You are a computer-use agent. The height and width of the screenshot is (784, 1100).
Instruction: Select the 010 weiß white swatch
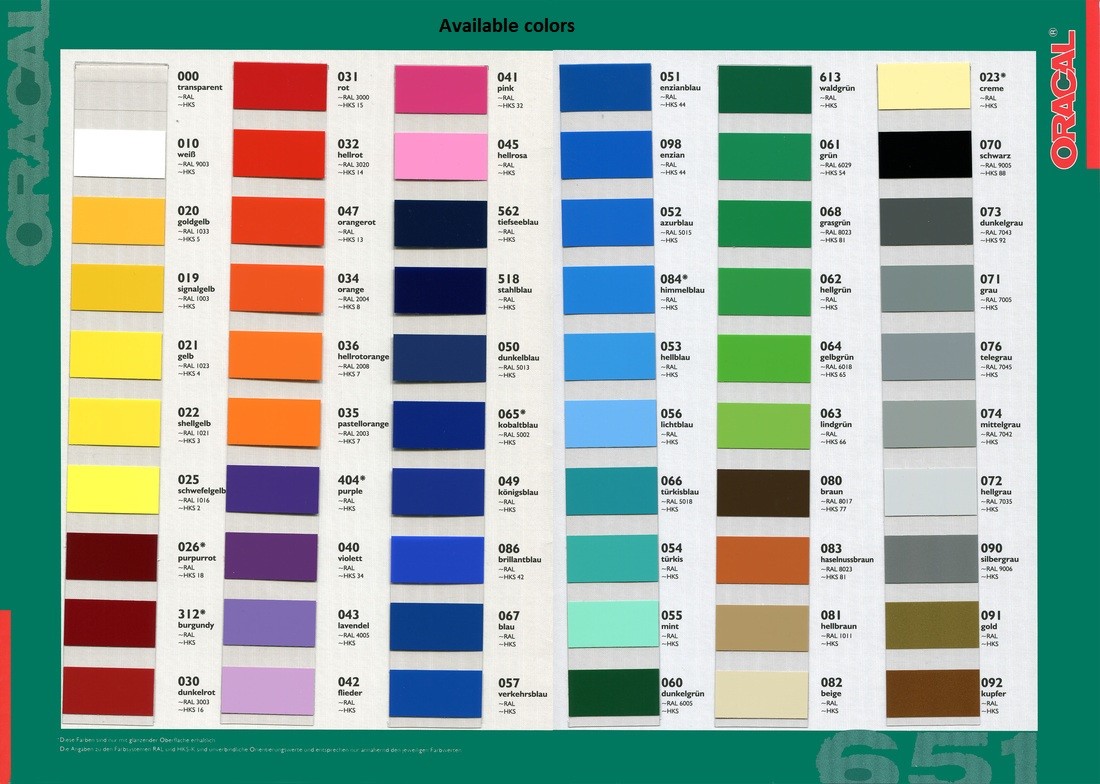coord(119,154)
